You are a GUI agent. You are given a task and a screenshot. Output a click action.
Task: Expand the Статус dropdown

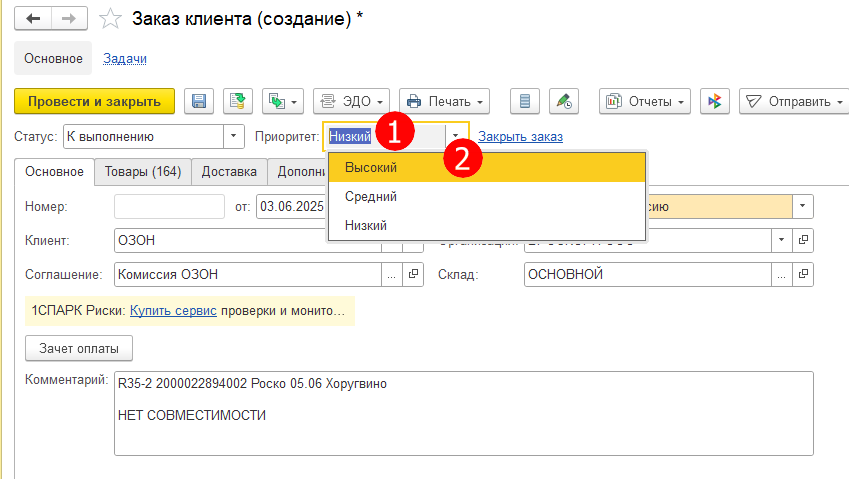click(x=235, y=136)
